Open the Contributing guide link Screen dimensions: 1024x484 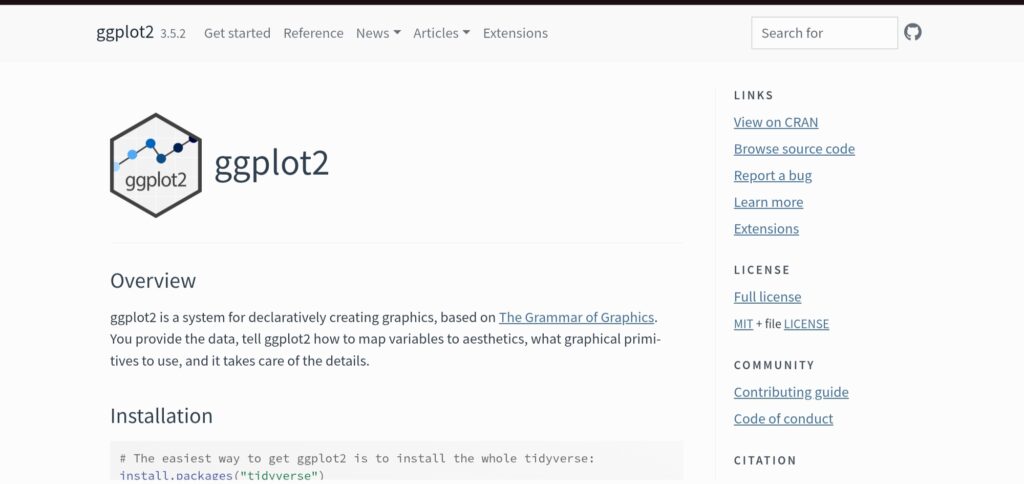(x=791, y=393)
